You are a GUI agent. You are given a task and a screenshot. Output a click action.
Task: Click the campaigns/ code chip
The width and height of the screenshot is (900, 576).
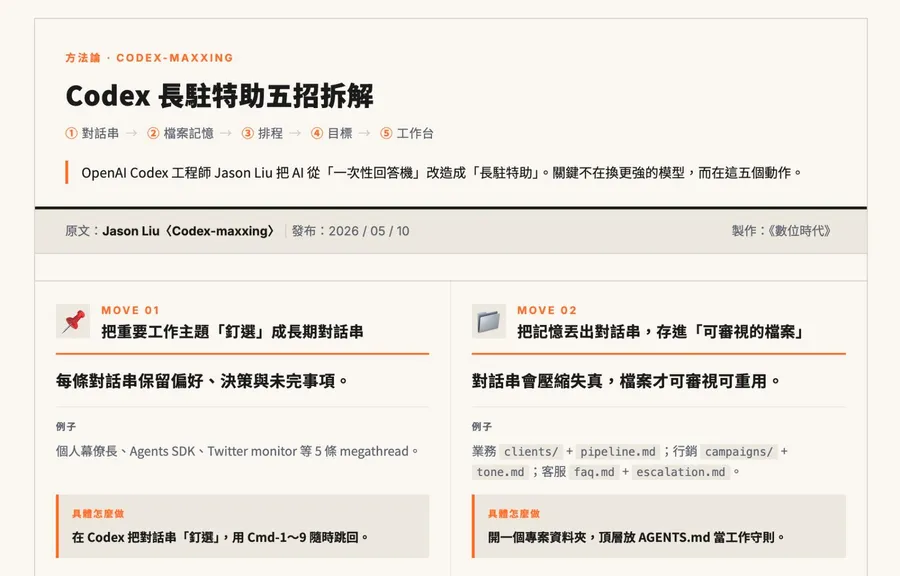(739, 452)
